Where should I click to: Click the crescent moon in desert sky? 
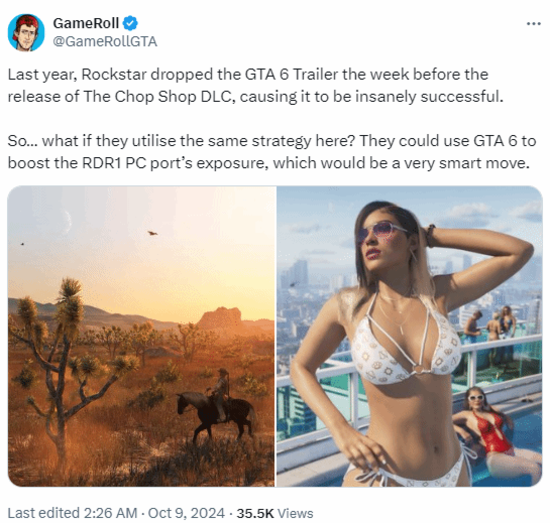point(67,221)
